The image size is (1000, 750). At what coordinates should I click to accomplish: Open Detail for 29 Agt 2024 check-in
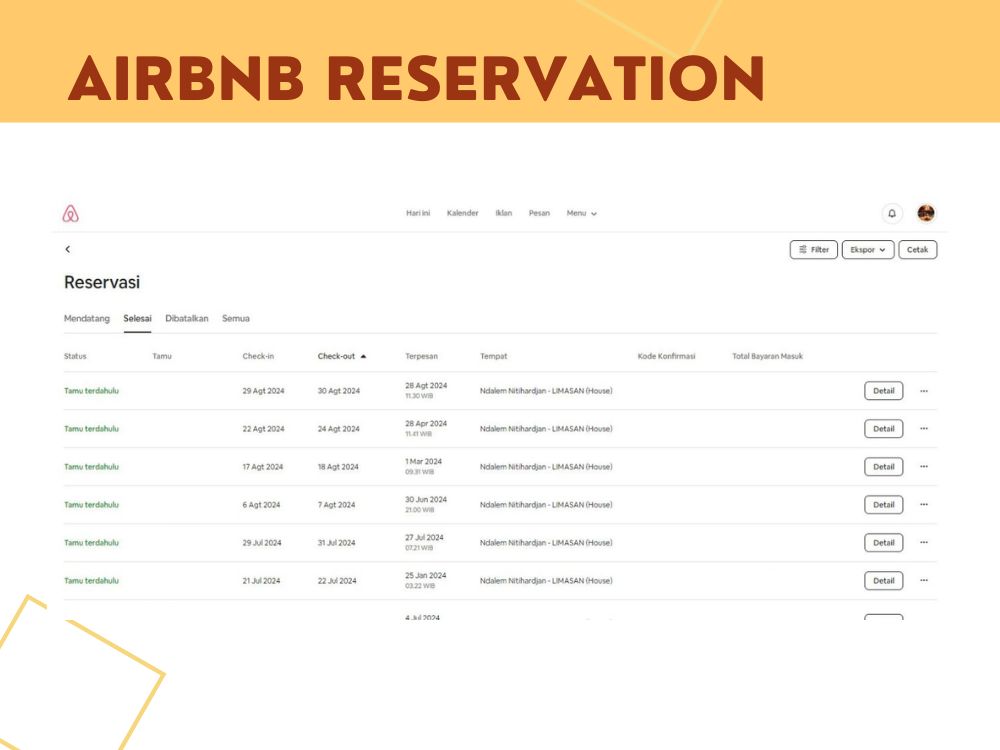click(884, 391)
